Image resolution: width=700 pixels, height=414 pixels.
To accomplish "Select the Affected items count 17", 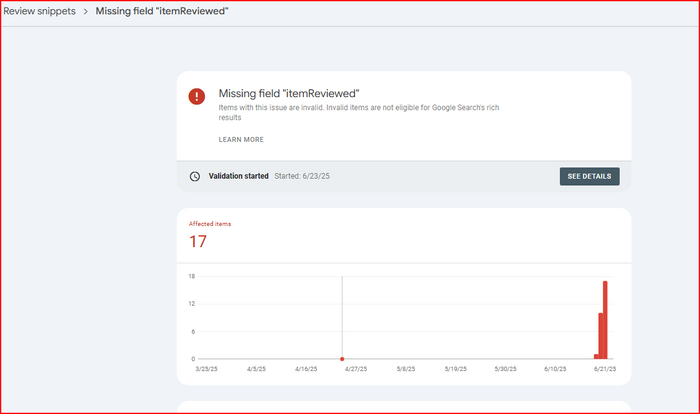I will (x=198, y=242).
